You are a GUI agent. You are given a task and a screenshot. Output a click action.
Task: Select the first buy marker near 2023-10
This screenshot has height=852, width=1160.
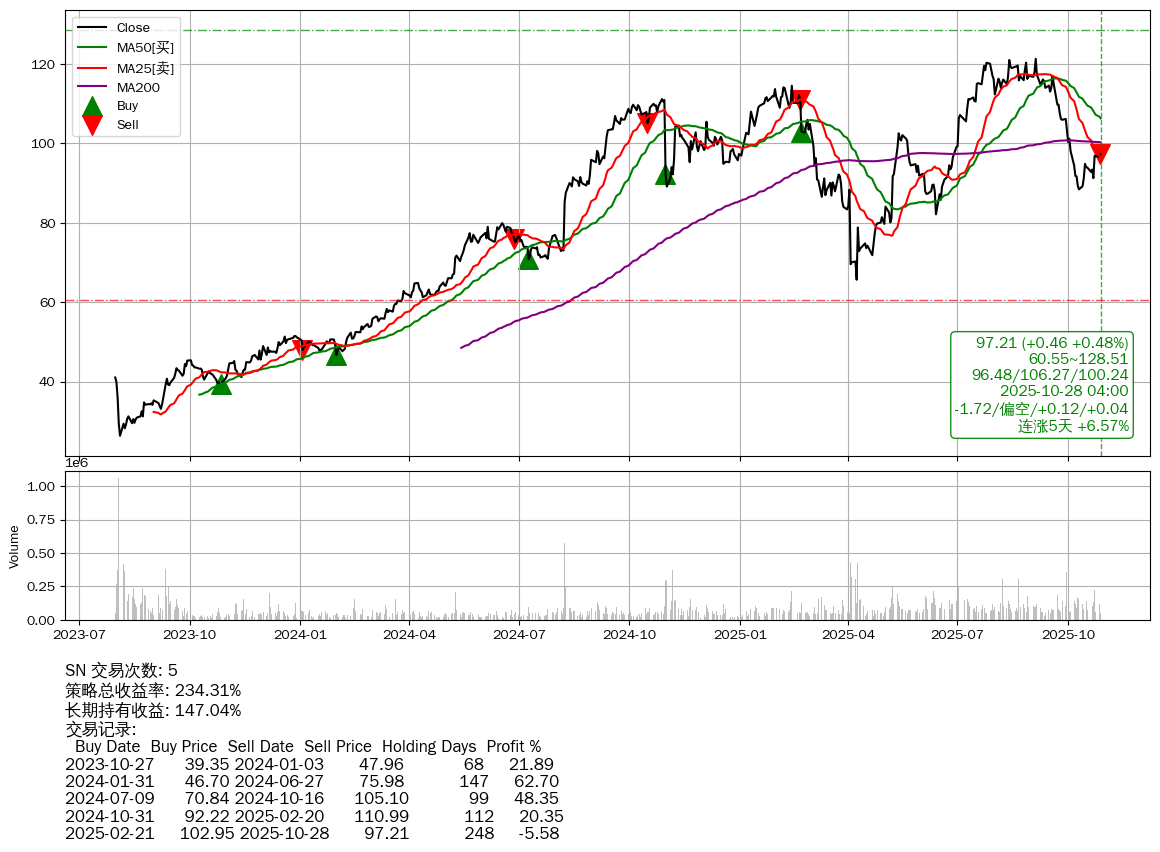(x=221, y=384)
